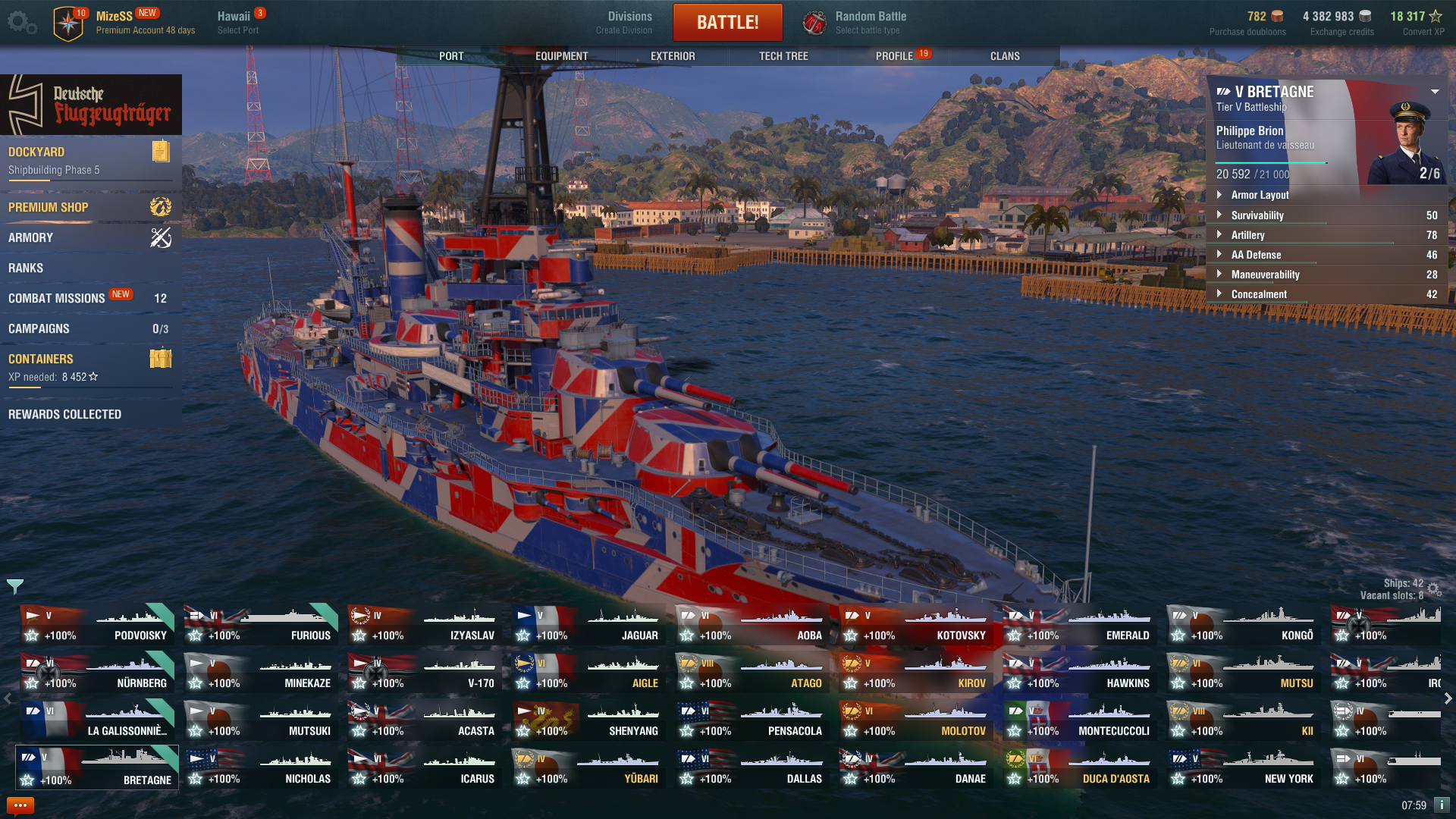Image resolution: width=1456 pixels, height=819 pixels.
Task: Open carousel settings gear near Ships count
Action: point(1434,589)
